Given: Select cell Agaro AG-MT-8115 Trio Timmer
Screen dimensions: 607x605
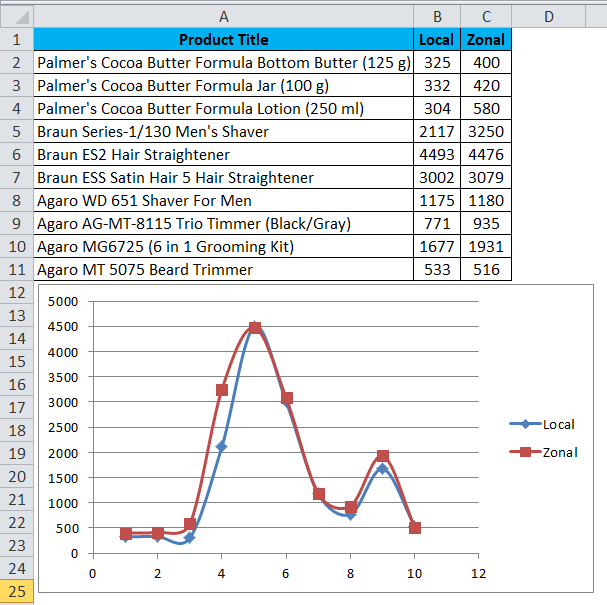Looking at the screenshot, I should pyautogui.click(x=224, y=224).
